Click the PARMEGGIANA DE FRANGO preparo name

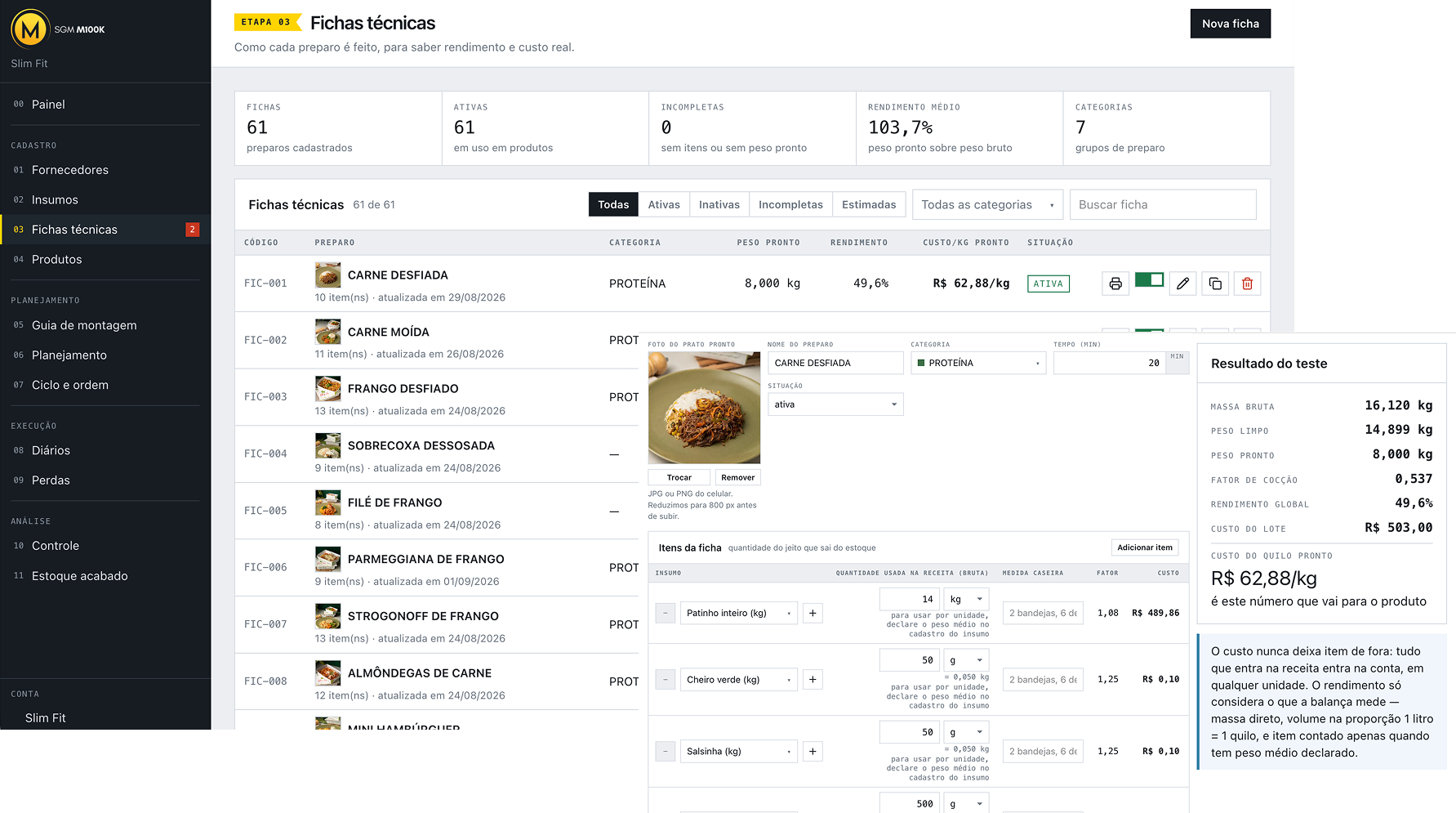click(x=426, y=559)
